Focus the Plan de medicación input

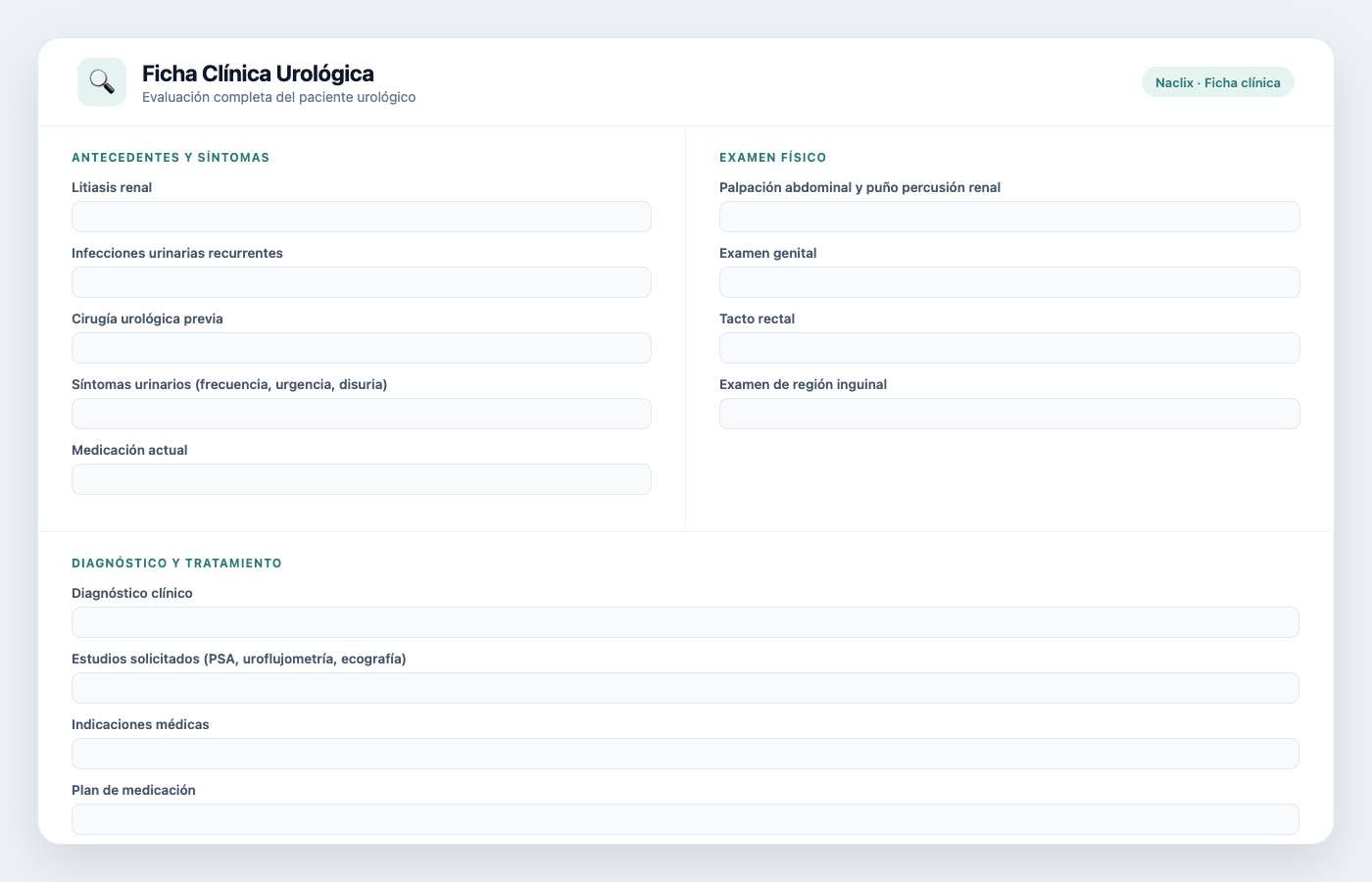click(x=685, y=819)
